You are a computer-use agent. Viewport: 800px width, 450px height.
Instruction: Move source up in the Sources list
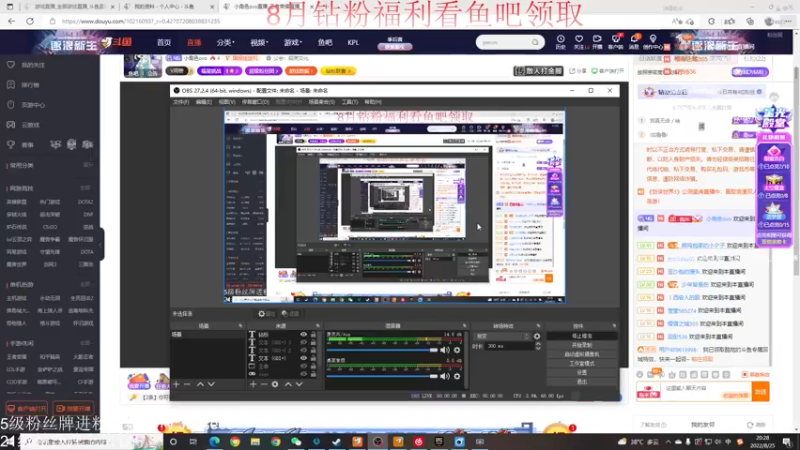point(288,384)
